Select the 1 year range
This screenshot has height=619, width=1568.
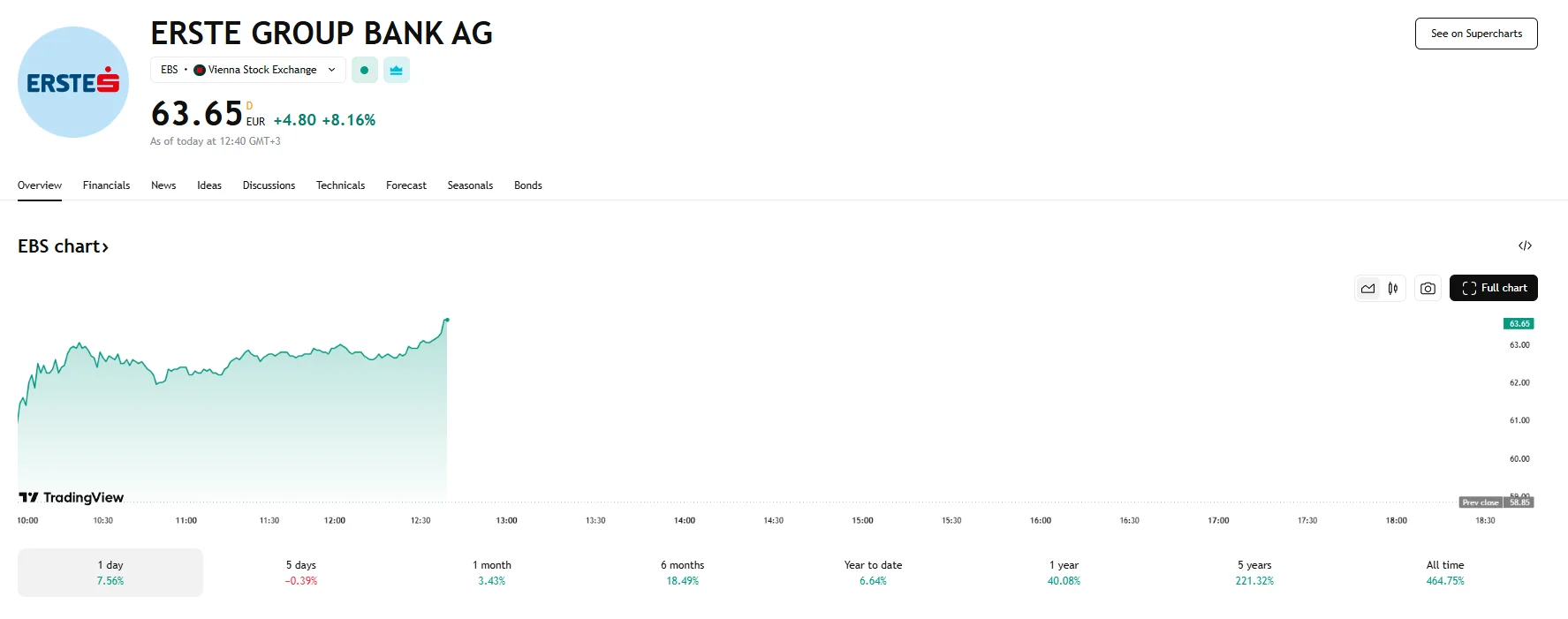pos(1064,572)
